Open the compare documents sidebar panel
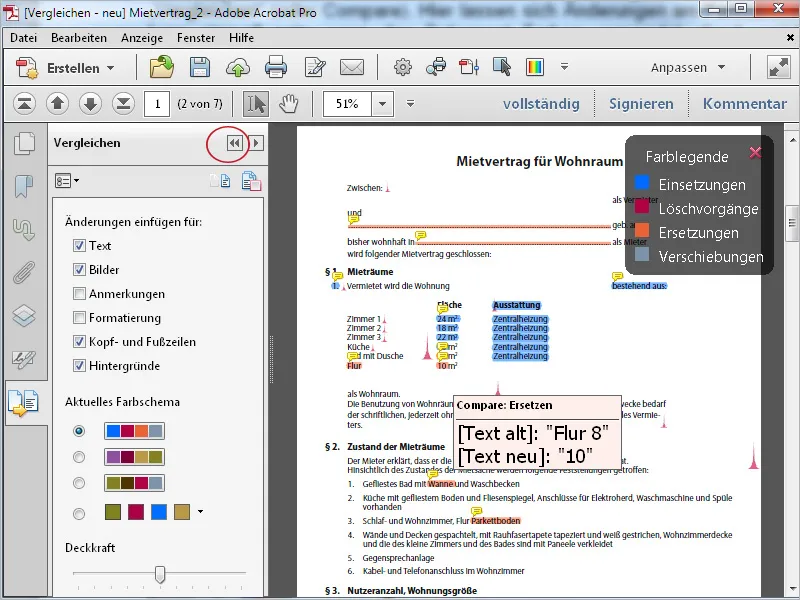Image resolution: width=800 pixels, height=600 pixels. click(x=23, y=403)
